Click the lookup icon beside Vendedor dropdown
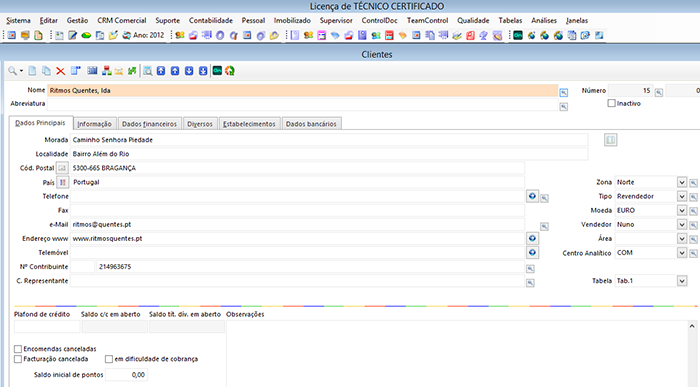Viewport: 700px width, 387px height. pyautogui.click(x=693, y=225)
